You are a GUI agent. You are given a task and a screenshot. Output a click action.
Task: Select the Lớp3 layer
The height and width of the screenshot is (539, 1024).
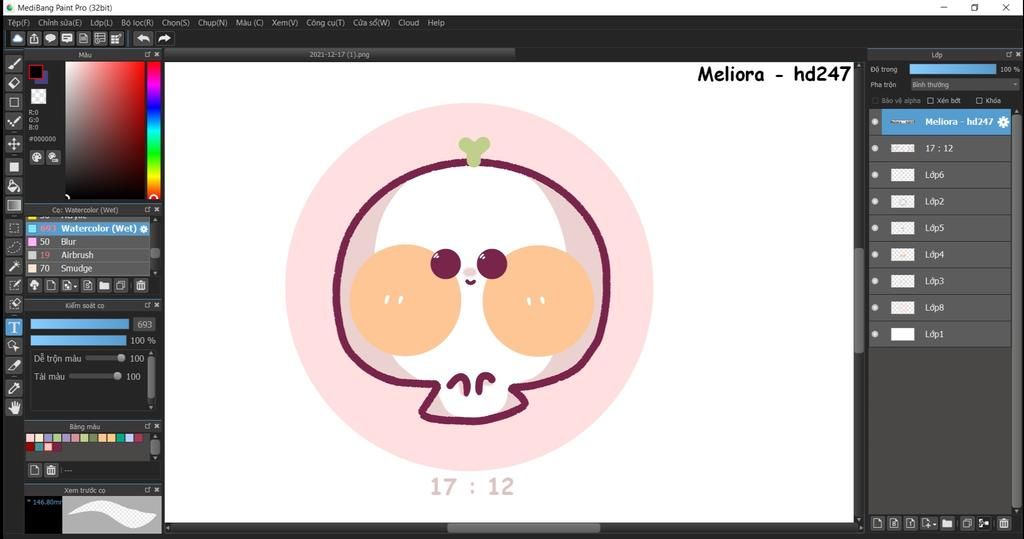[x=946, y=281]
